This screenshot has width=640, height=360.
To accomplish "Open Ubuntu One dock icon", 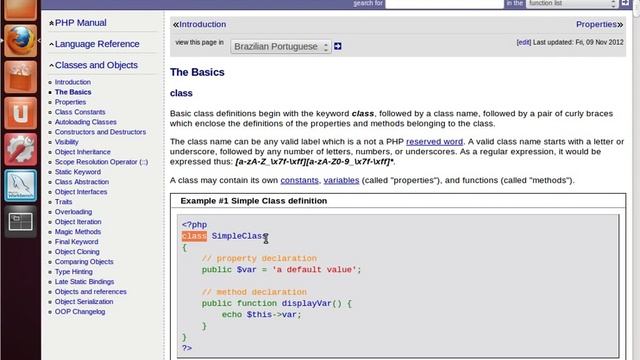I will click(x=20, y=113).
